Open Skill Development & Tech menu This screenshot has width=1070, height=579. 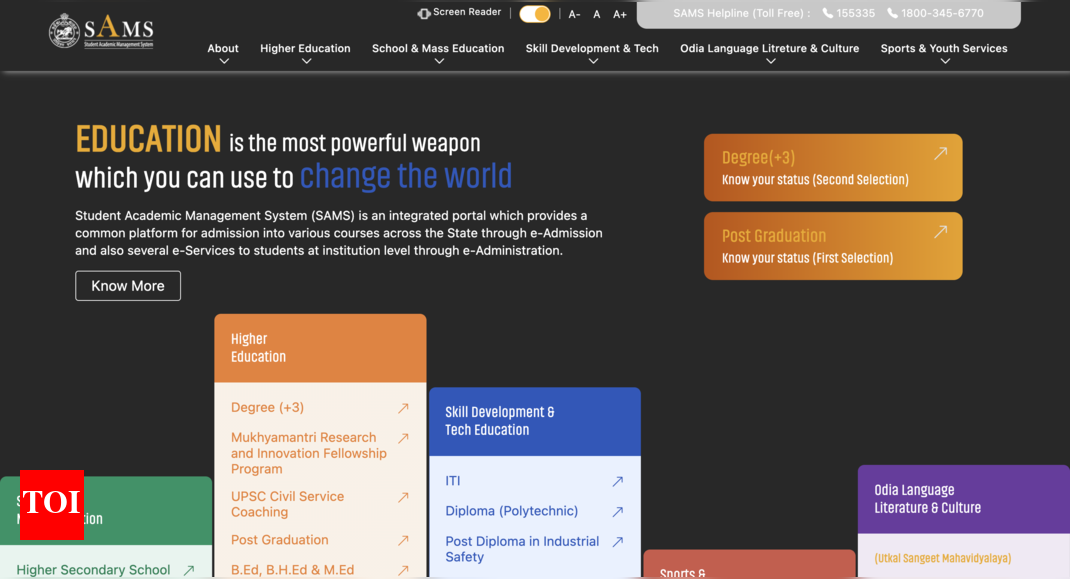click(x=592, y=53)
